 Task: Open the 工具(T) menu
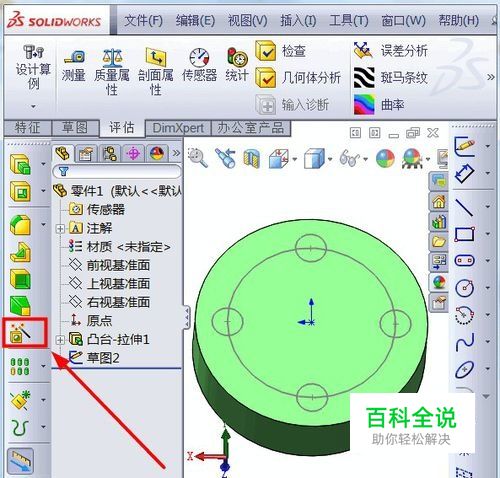point(349,21)
